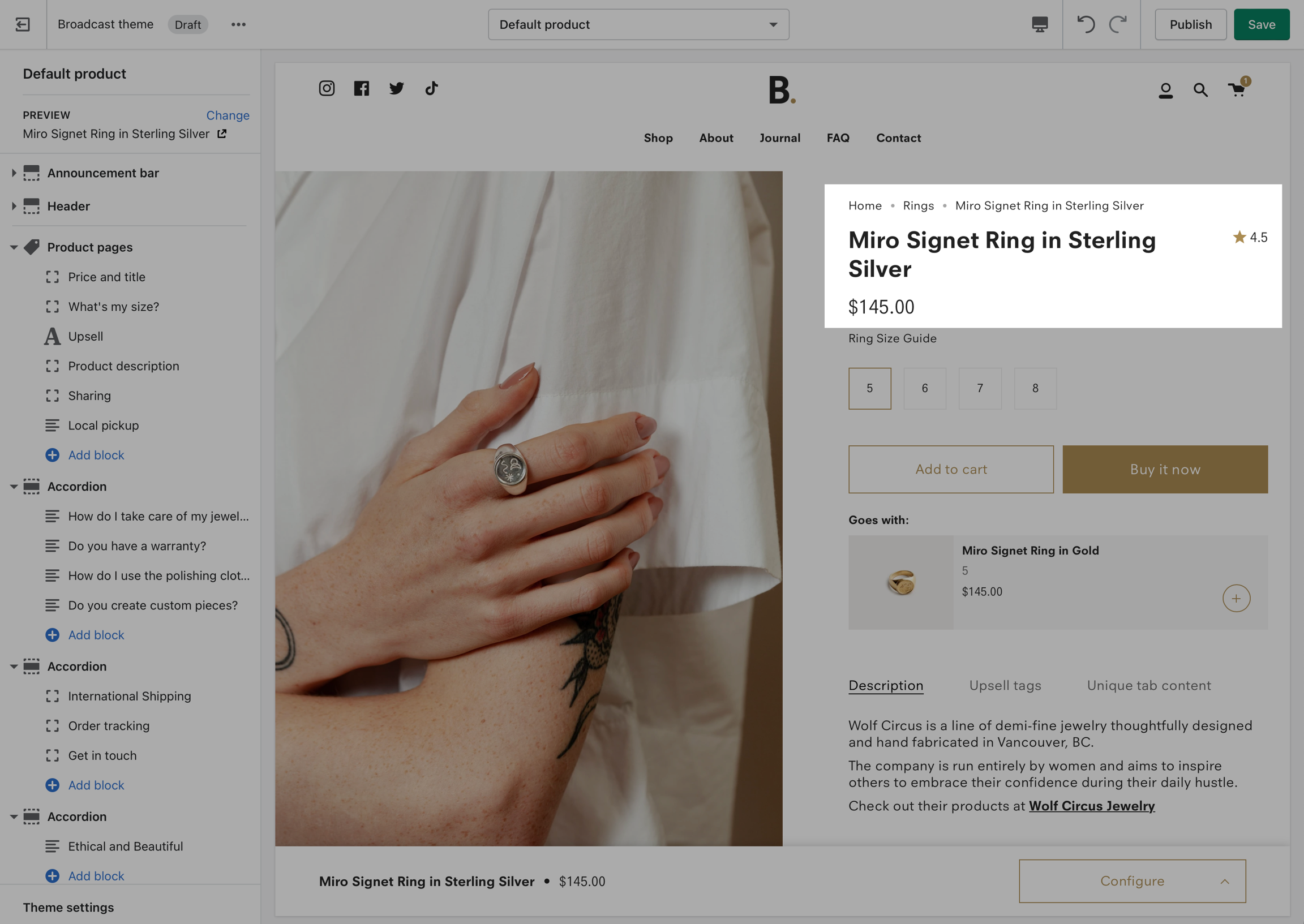Click the Change preview link

point(228,115)
